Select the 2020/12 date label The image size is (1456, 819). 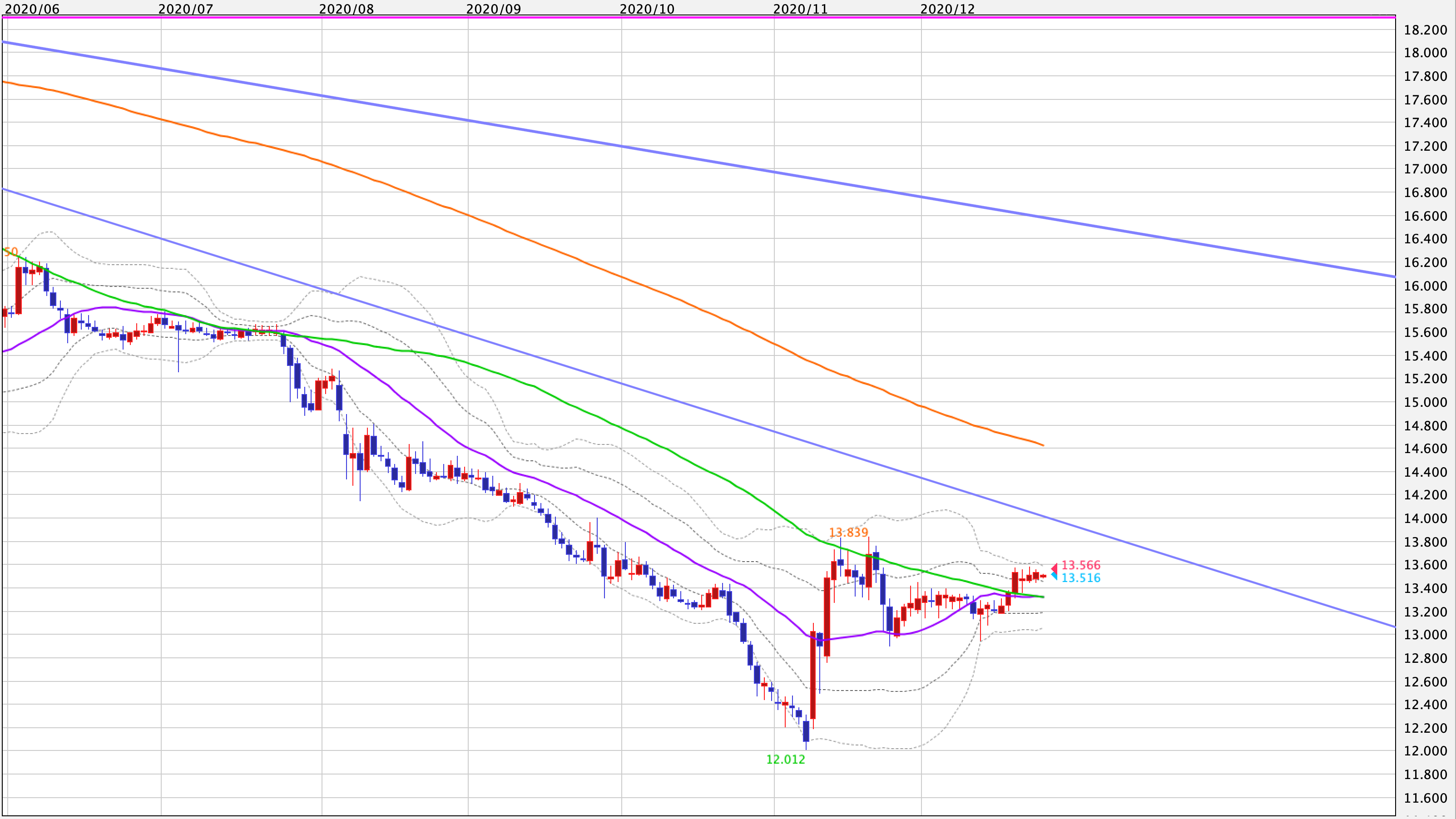click(x=948, y=9)
